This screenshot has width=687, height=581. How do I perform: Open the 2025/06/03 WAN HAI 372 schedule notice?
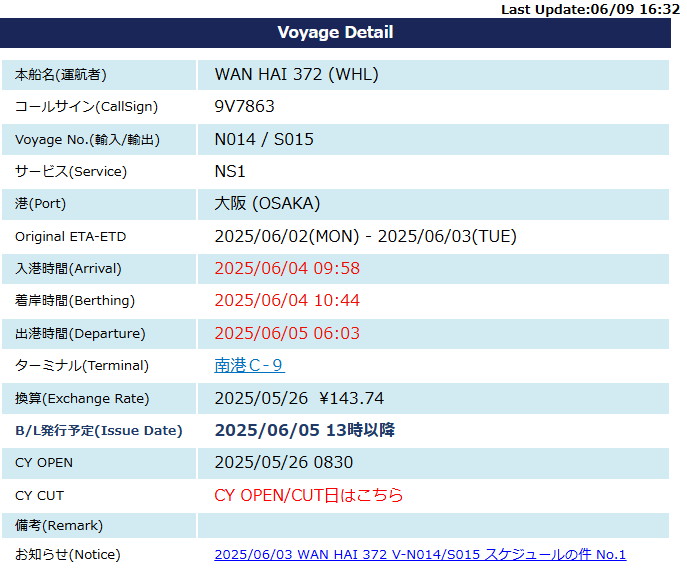click(420, 555)
